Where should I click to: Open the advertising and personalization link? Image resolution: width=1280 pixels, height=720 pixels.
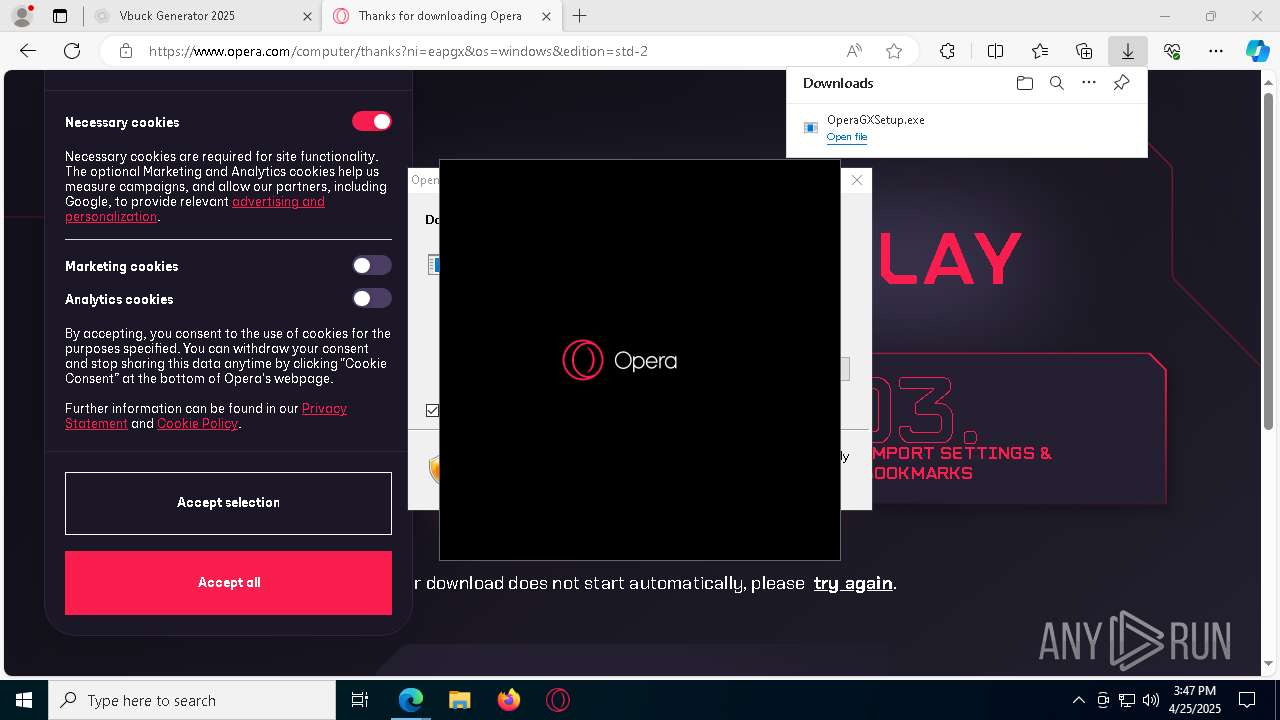tap(195, 209)
